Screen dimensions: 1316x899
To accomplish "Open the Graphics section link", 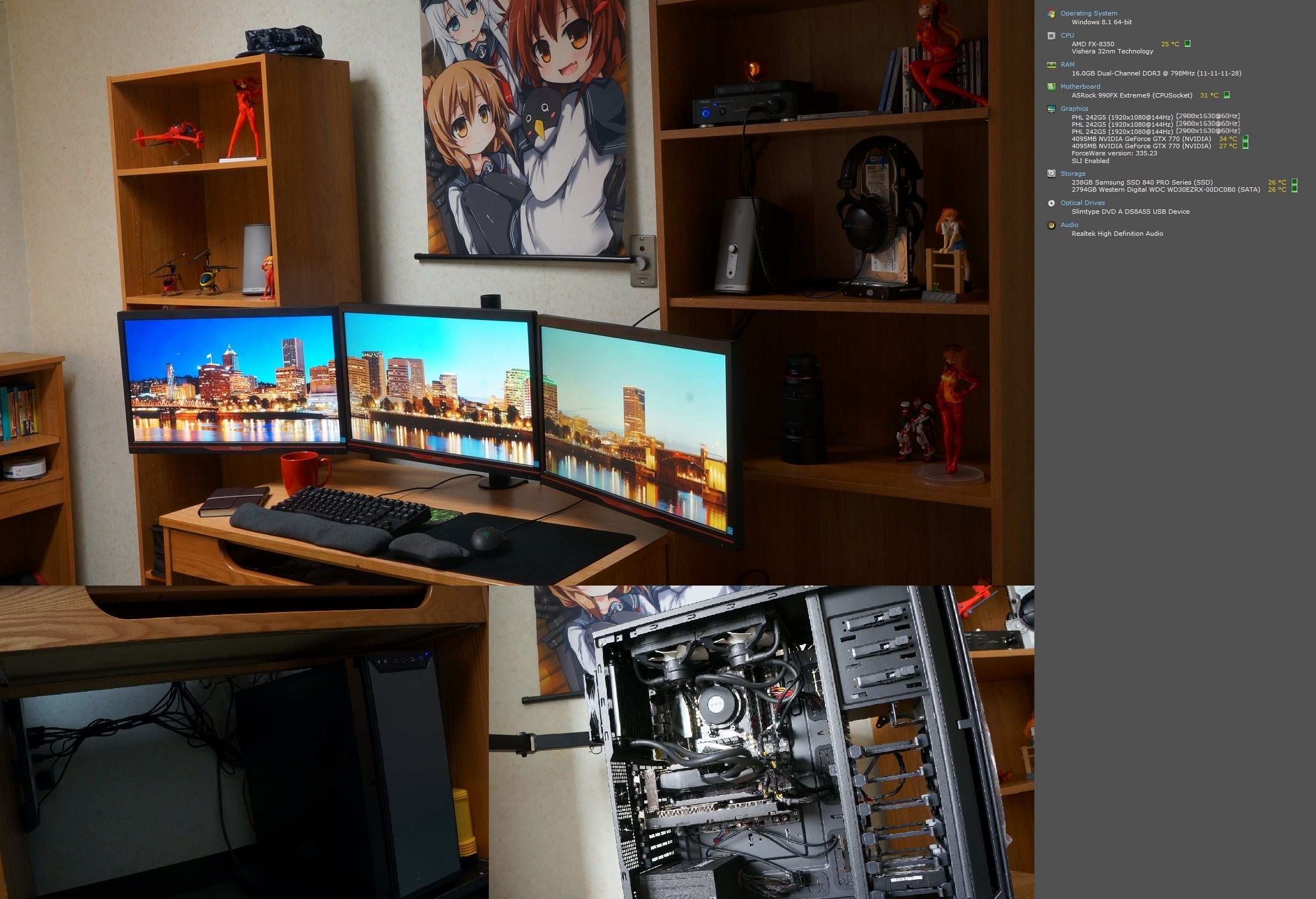I will click(x=1074, y=109).
